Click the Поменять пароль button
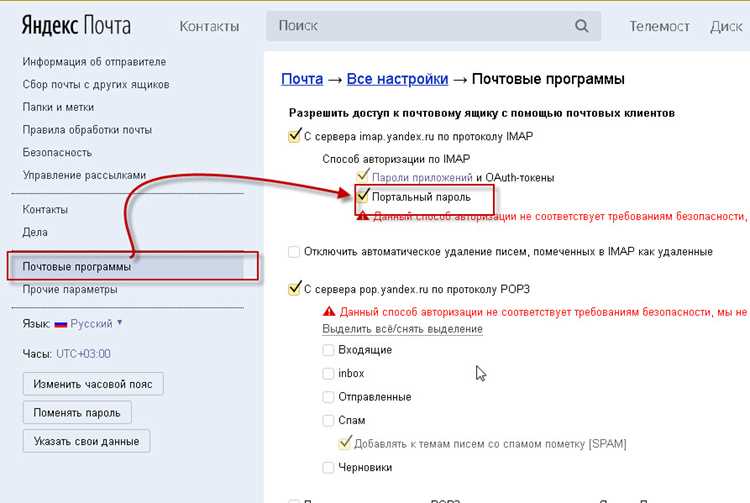 click(77, 413)
